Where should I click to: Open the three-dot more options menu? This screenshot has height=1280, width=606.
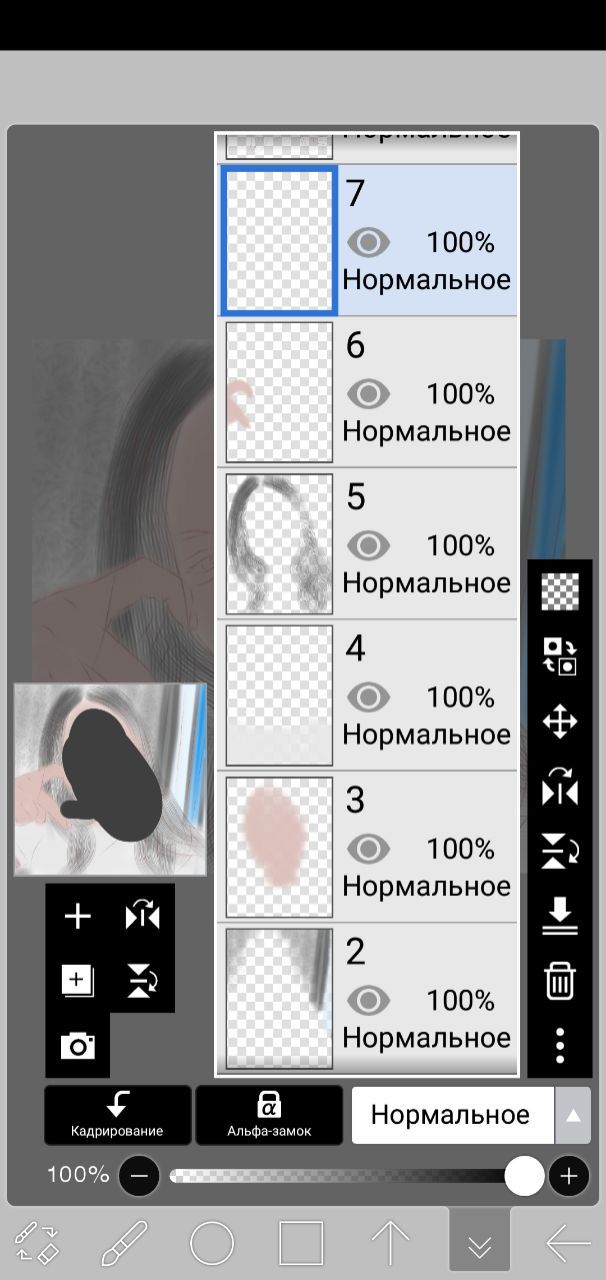point(560,1045)
